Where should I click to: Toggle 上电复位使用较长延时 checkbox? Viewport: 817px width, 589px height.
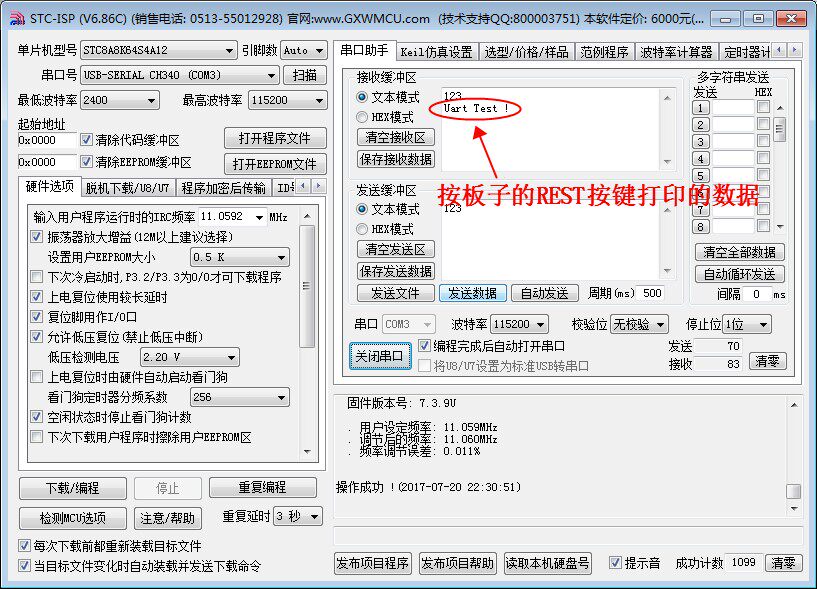click(x=36, y=297)
